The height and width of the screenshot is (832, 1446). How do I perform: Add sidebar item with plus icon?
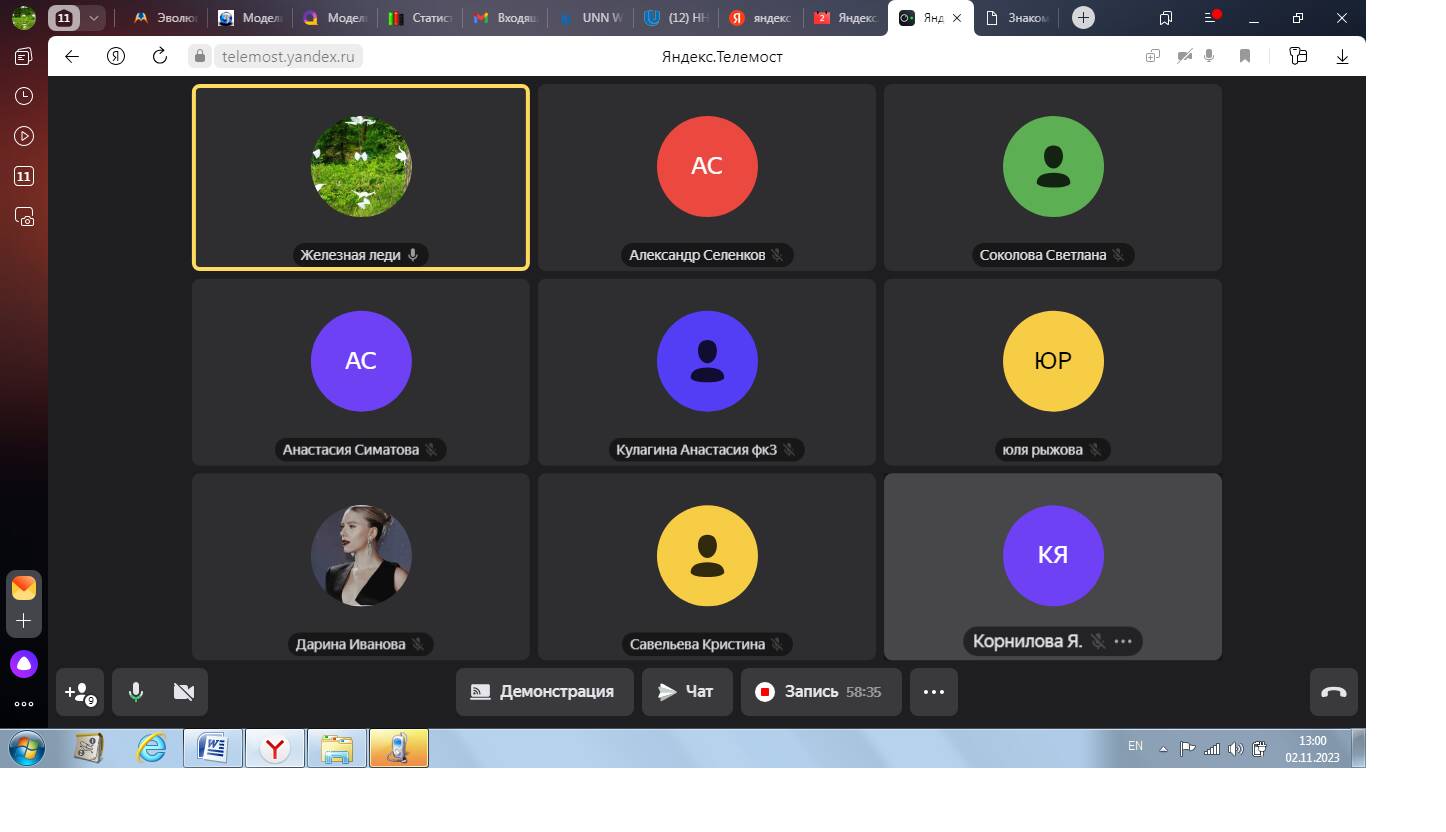coord(24,621)
